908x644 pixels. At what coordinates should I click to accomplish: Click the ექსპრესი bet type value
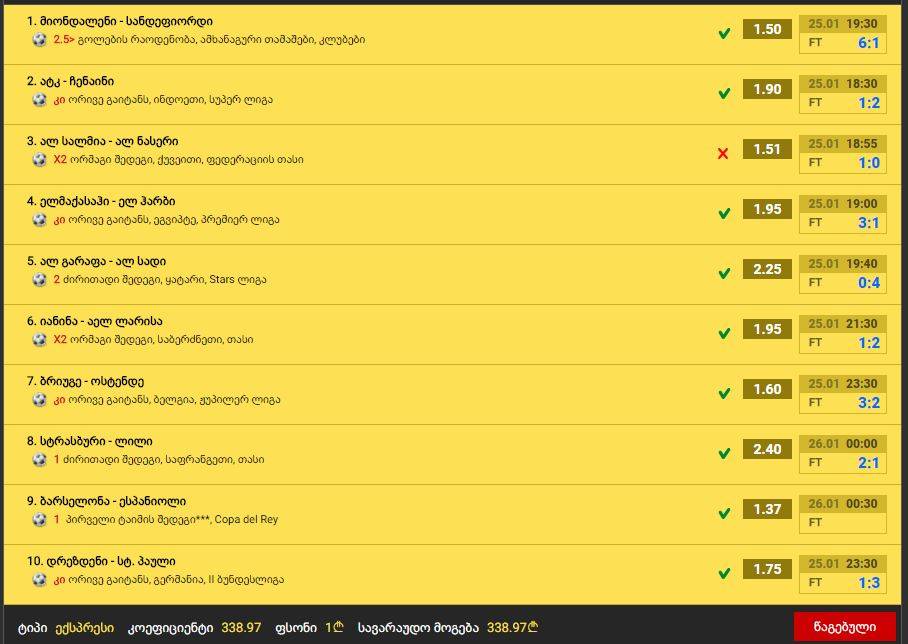[x=85, y=628]
